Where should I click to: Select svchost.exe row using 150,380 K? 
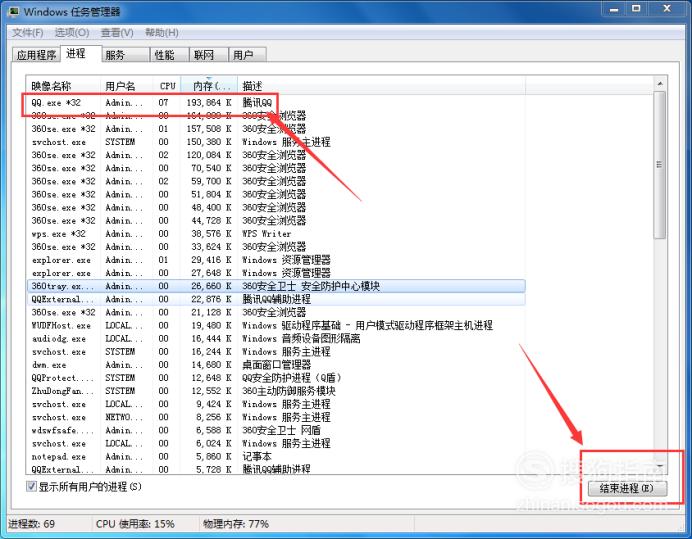(x=276, y=142)
